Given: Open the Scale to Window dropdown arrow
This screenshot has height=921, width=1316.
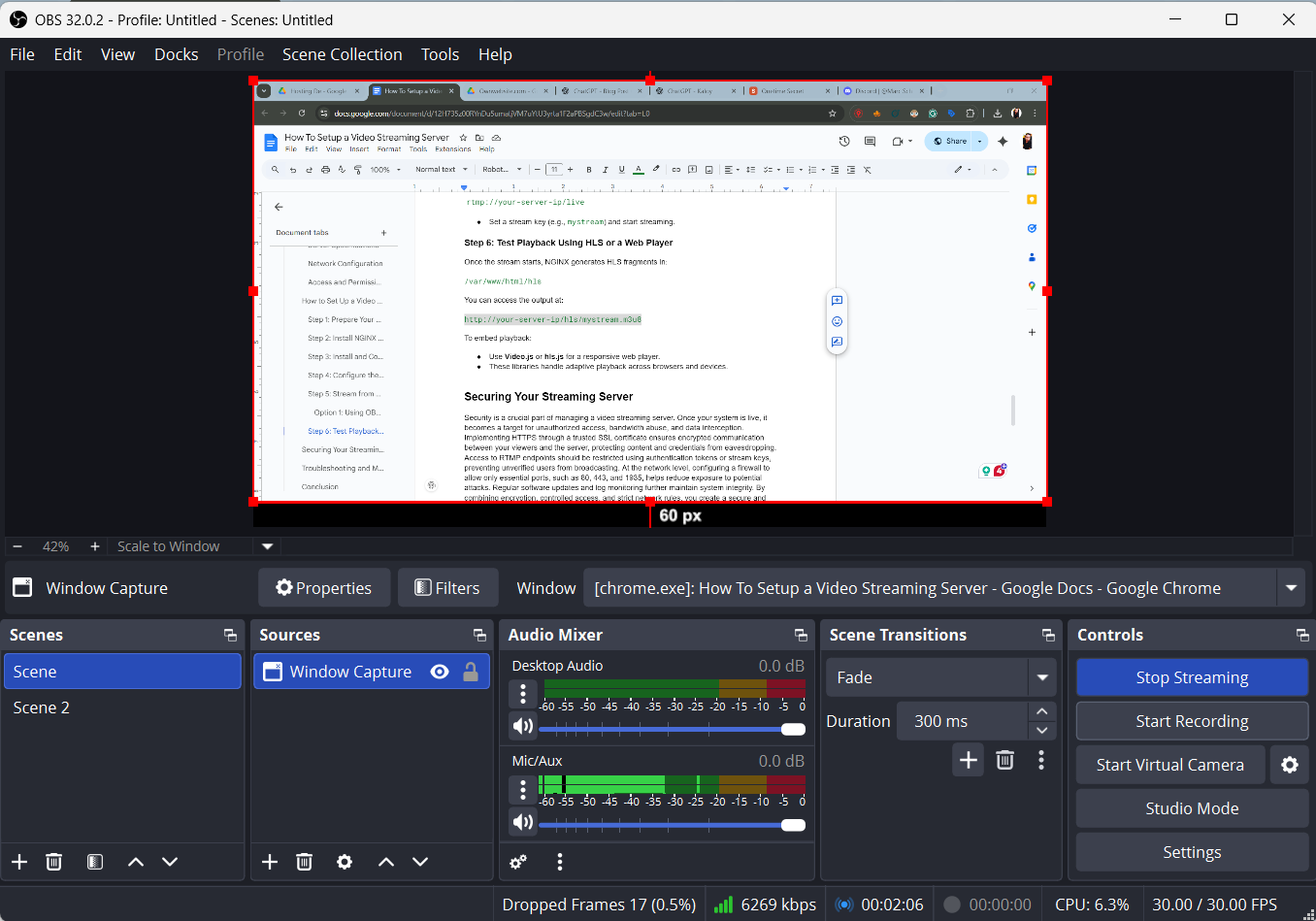Looking at the screenshot, I should point(268,546).
